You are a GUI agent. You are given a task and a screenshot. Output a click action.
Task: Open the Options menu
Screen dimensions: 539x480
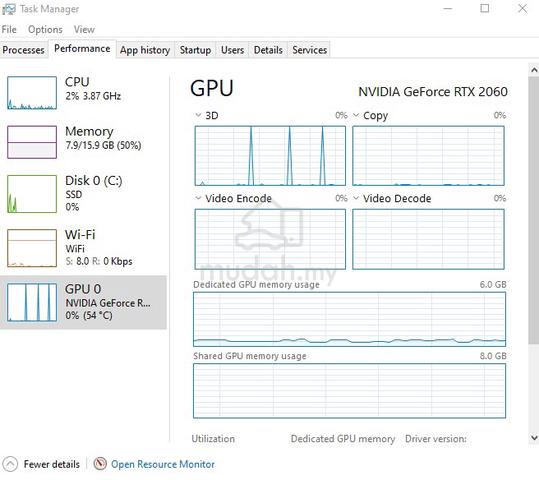45,30
